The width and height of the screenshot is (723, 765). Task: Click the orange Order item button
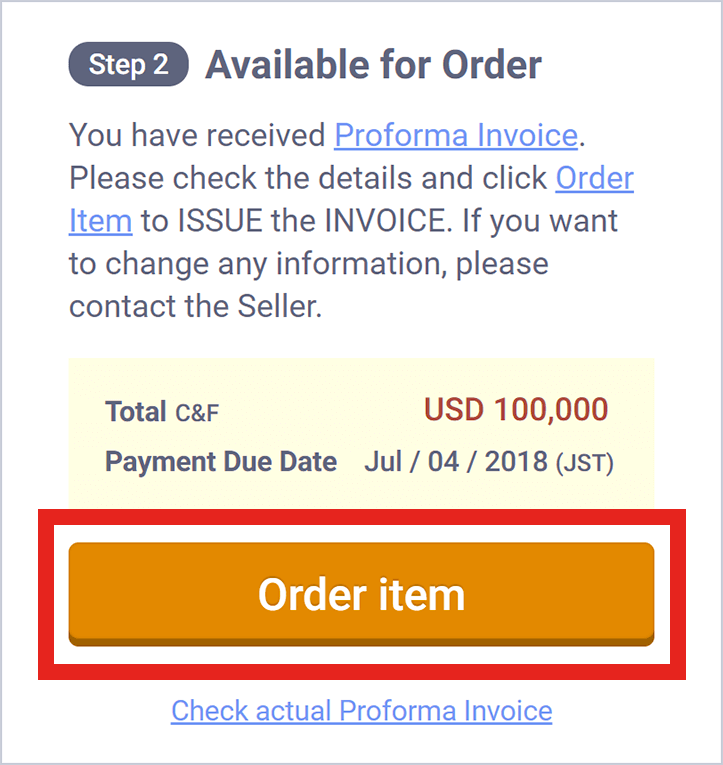(361, 594)
